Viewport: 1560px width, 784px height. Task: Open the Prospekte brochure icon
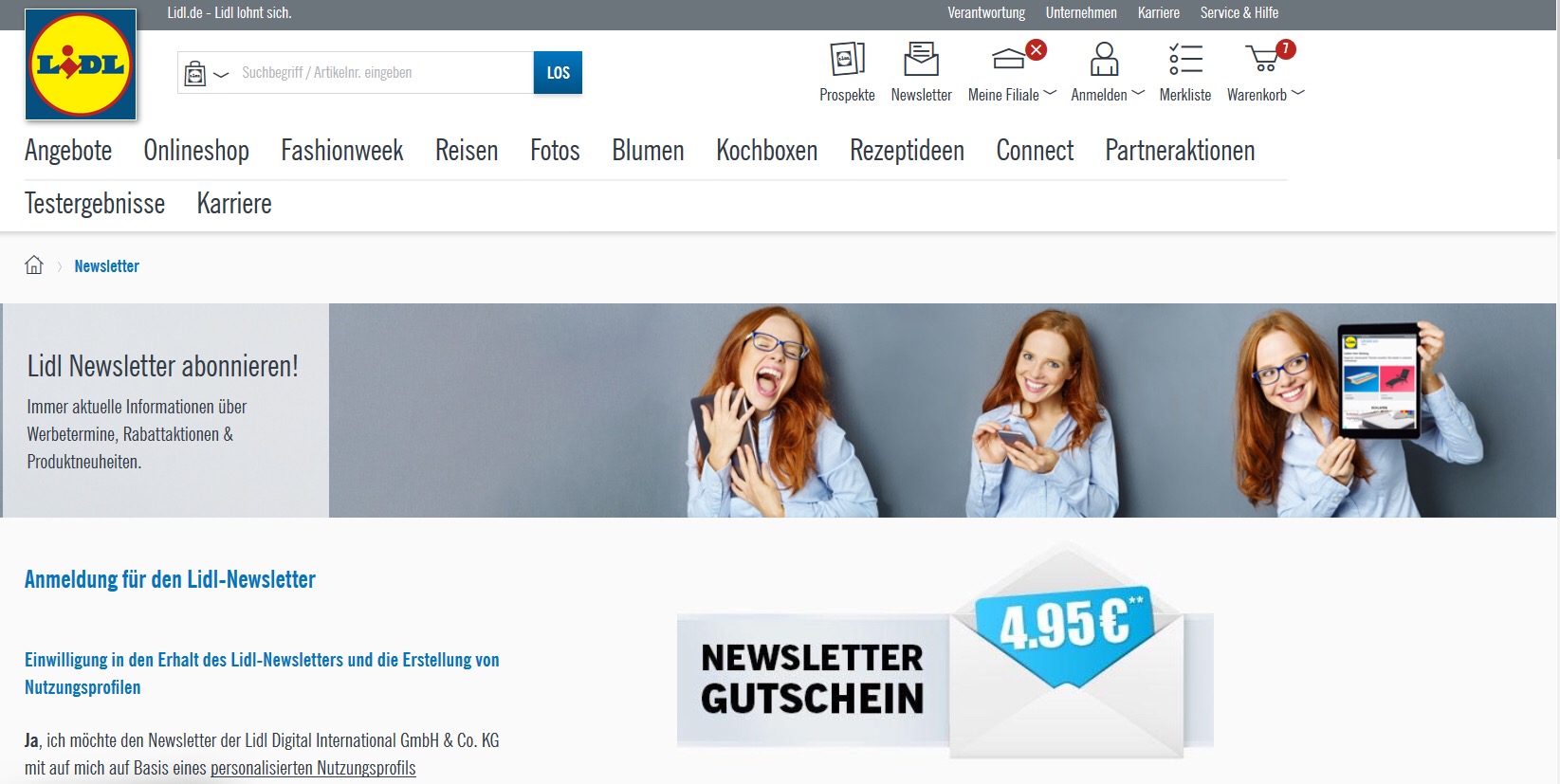tap(847, 59)
